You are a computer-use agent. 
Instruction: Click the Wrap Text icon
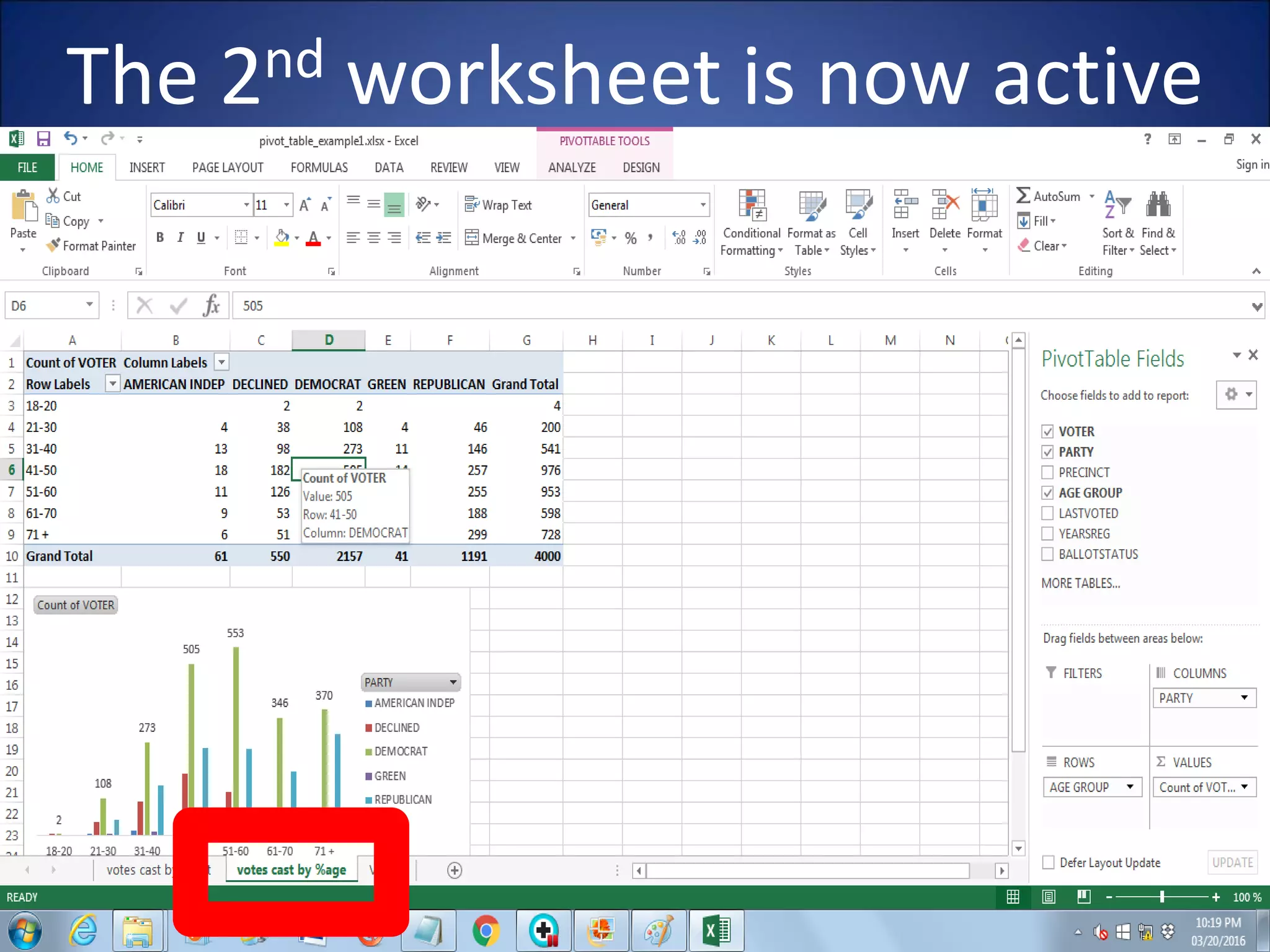[x=472, y=205]
